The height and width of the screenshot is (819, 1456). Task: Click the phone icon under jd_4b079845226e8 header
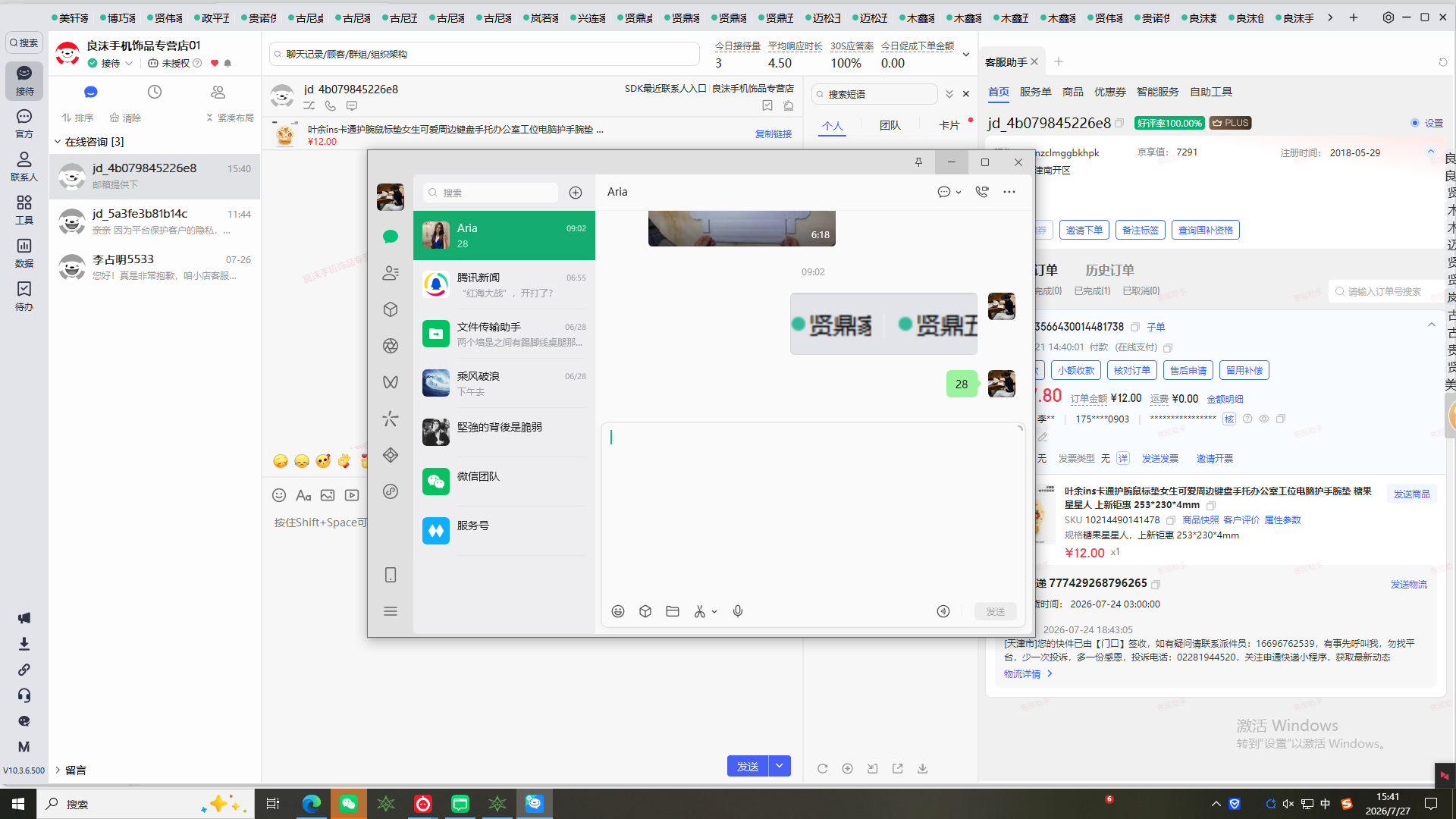331,106
